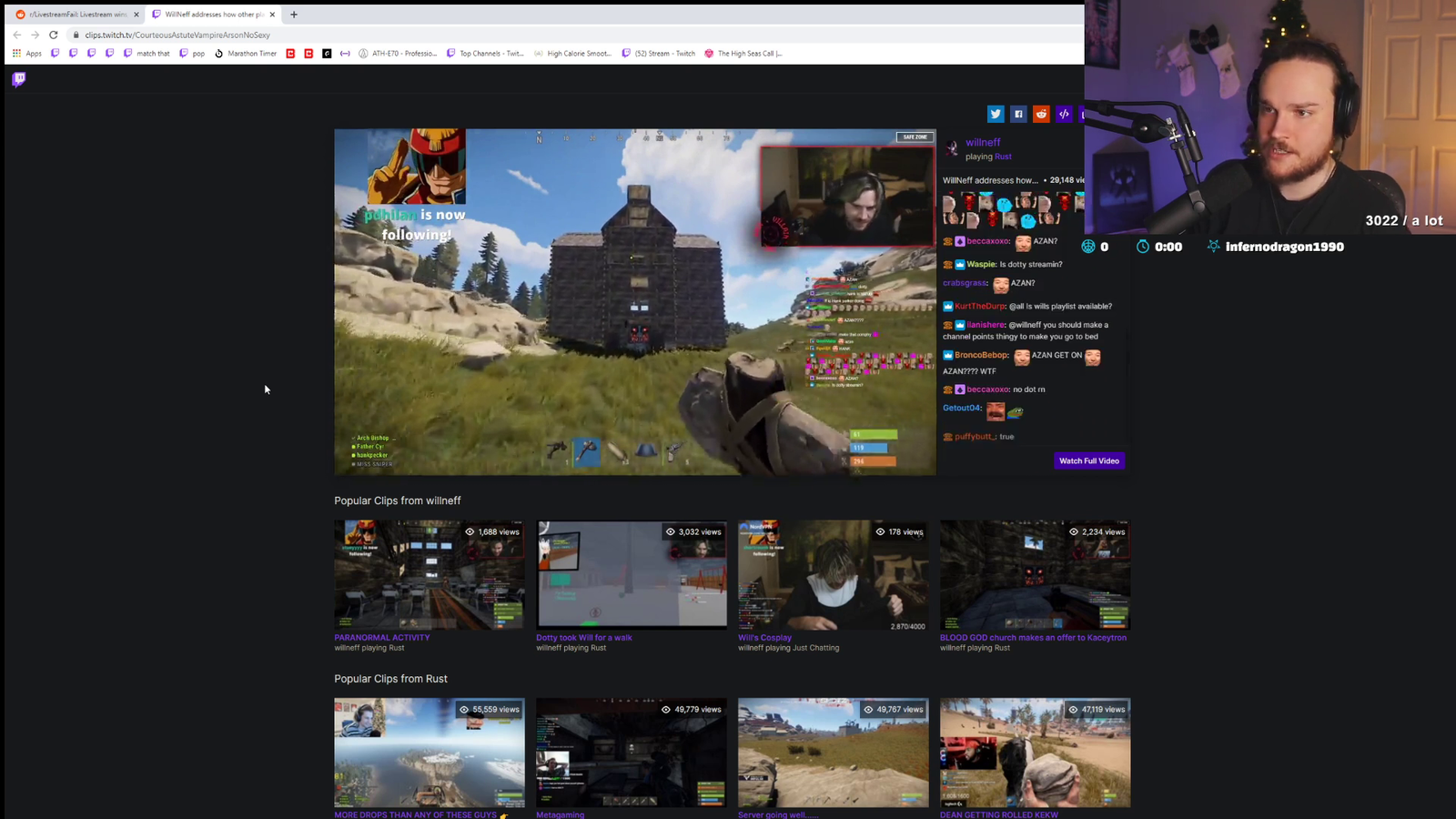The image size is (1456, 819).
Task: Share the clip on Facebook
Action: [1018, 114]
